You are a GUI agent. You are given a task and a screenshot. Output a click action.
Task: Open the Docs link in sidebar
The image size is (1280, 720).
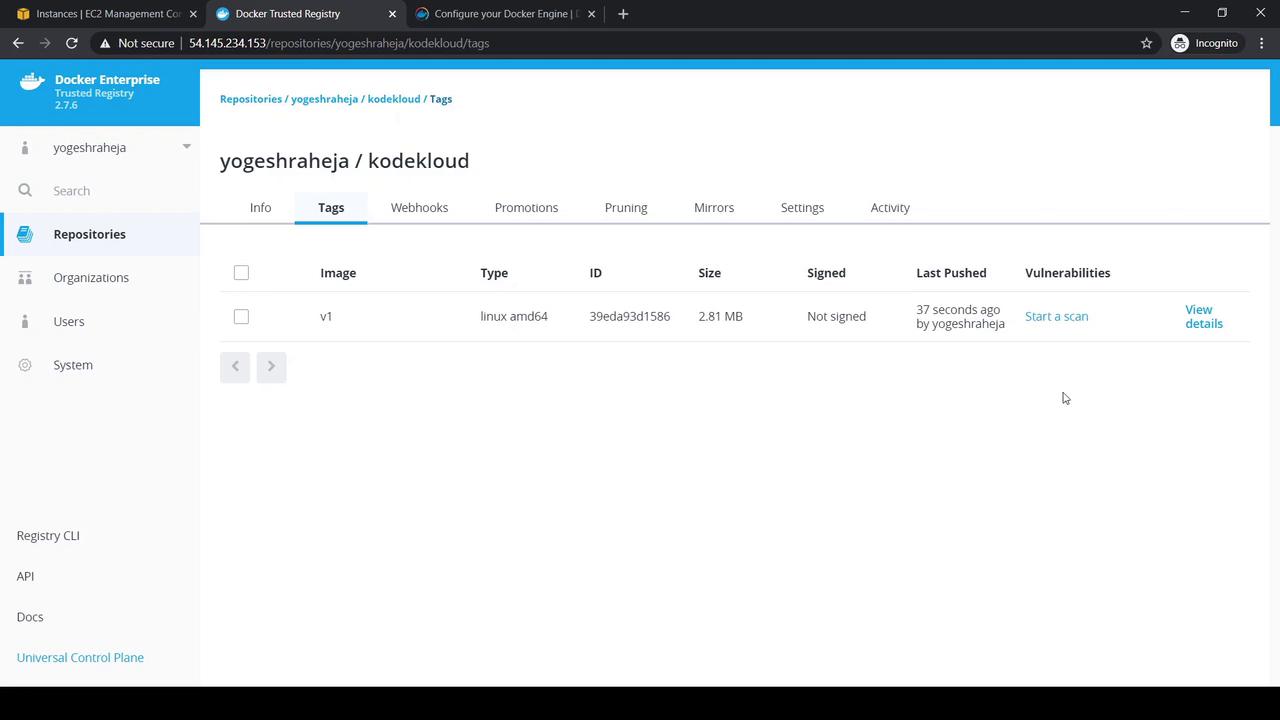coord(30,617)
